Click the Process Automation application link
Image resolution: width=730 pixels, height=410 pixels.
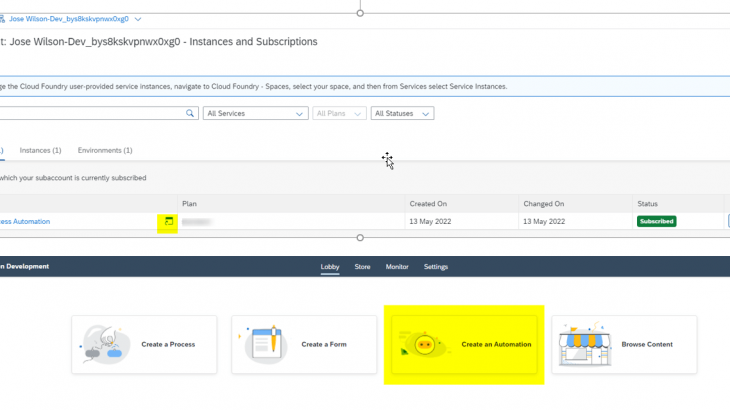25,221
